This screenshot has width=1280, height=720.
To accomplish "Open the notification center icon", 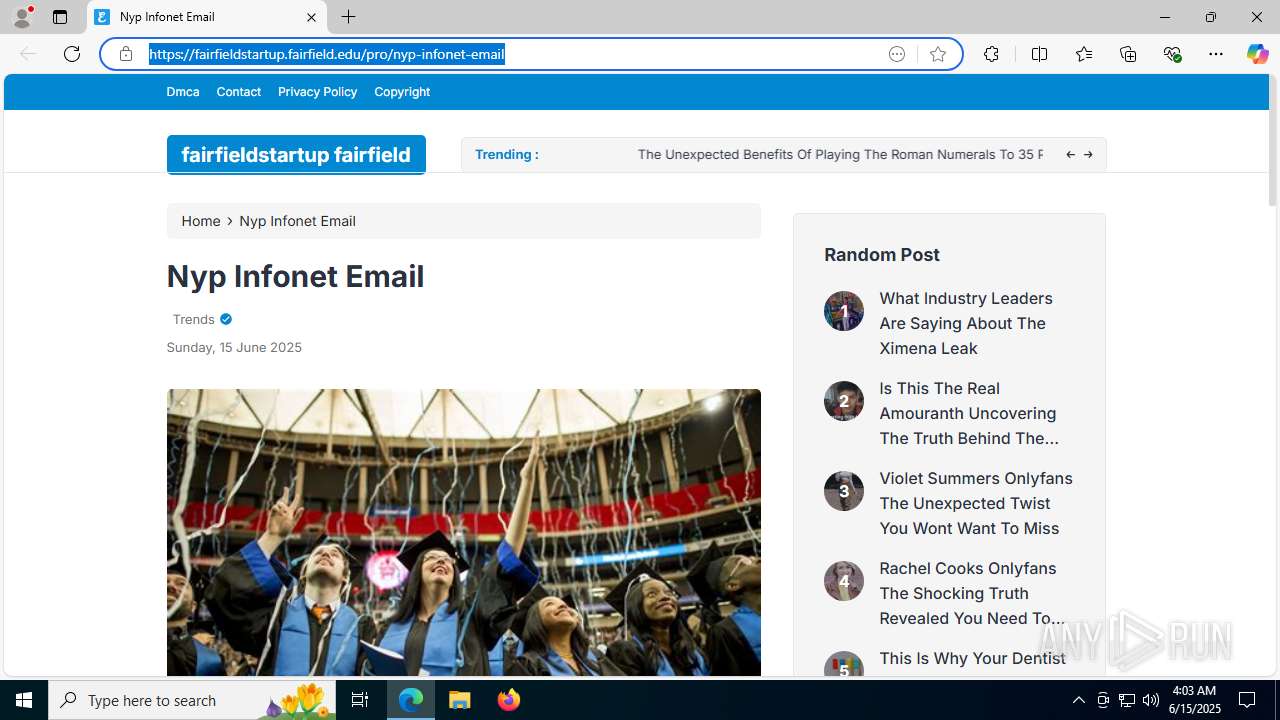I will pyautogui.click(x=1248, y=700).
